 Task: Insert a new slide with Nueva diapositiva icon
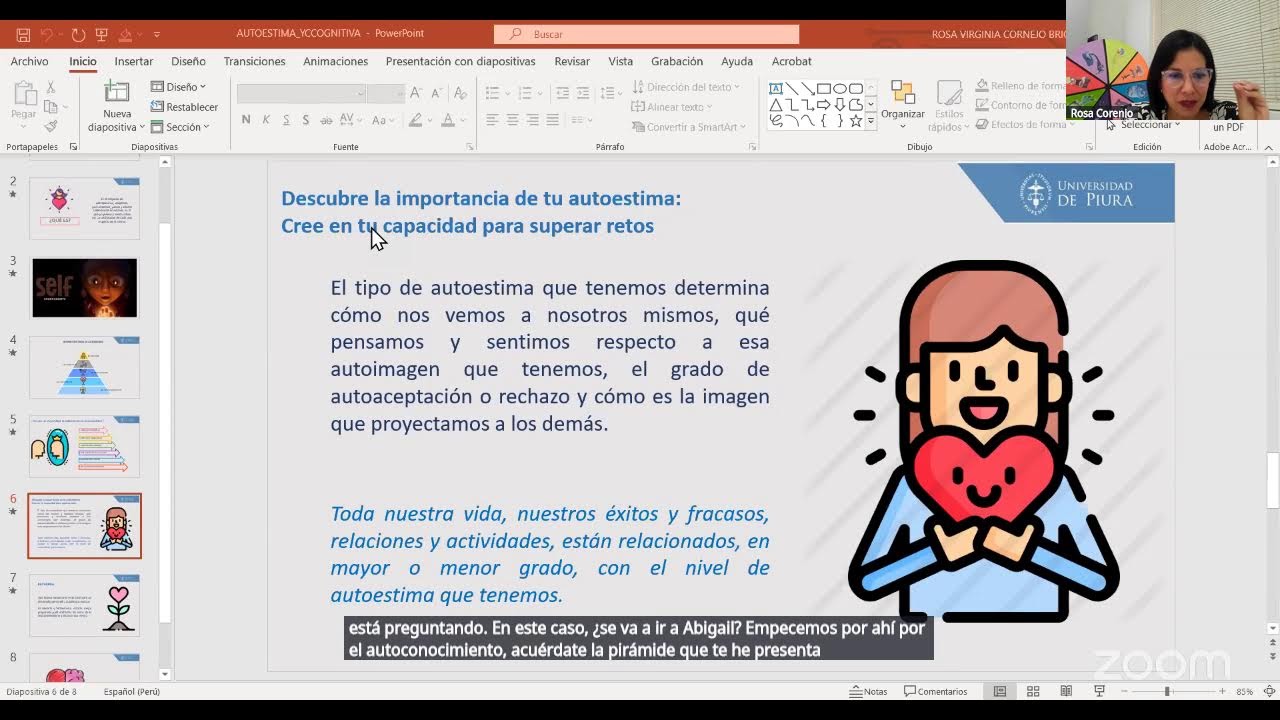117,92
